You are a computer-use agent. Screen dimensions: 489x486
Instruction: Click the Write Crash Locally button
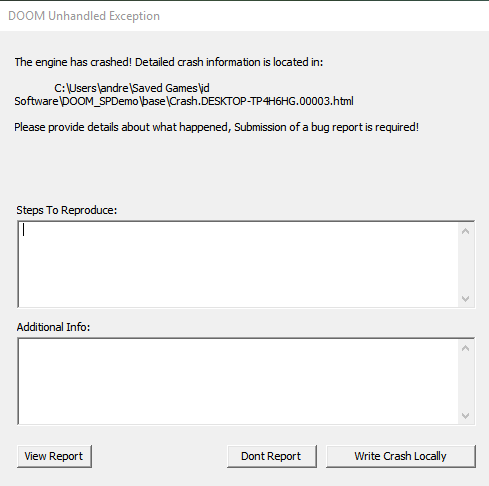point(401,456)
